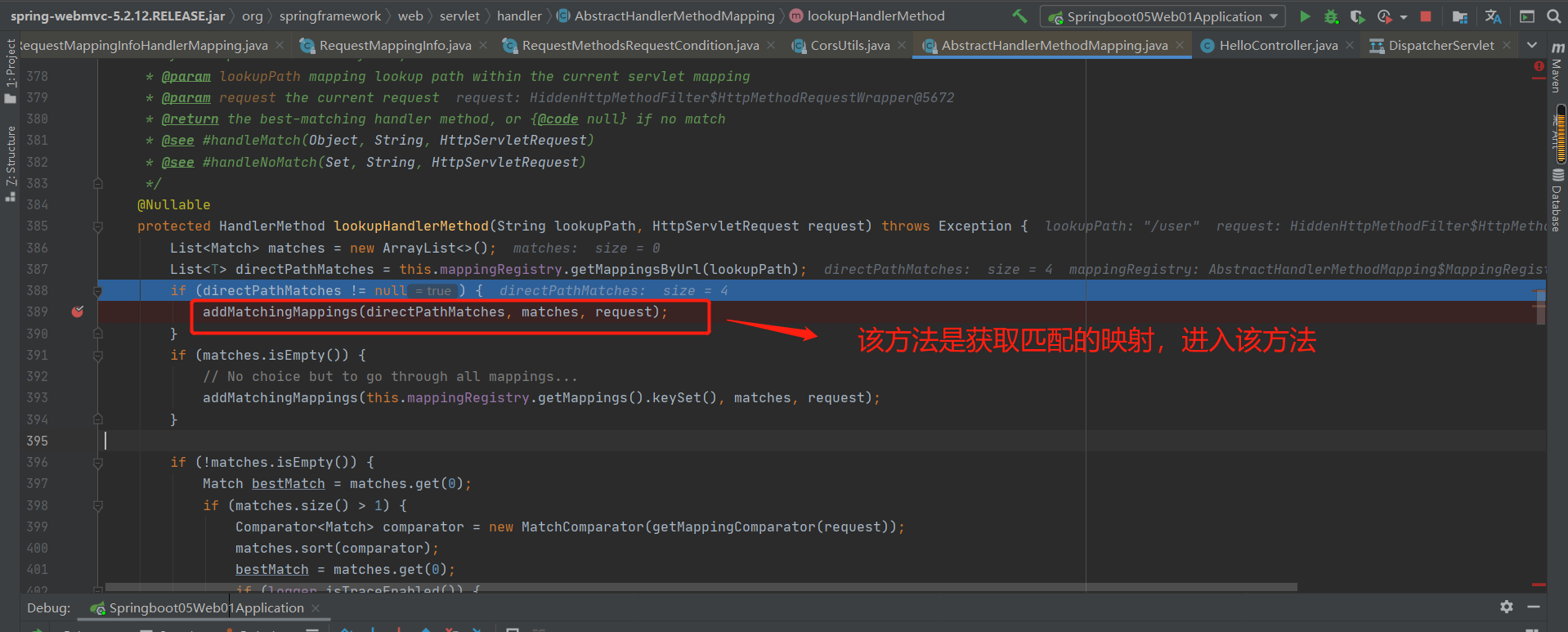Click the springframework breadcrumb
The width and height of the screenshot is (1568, 632).
[330, 16]
